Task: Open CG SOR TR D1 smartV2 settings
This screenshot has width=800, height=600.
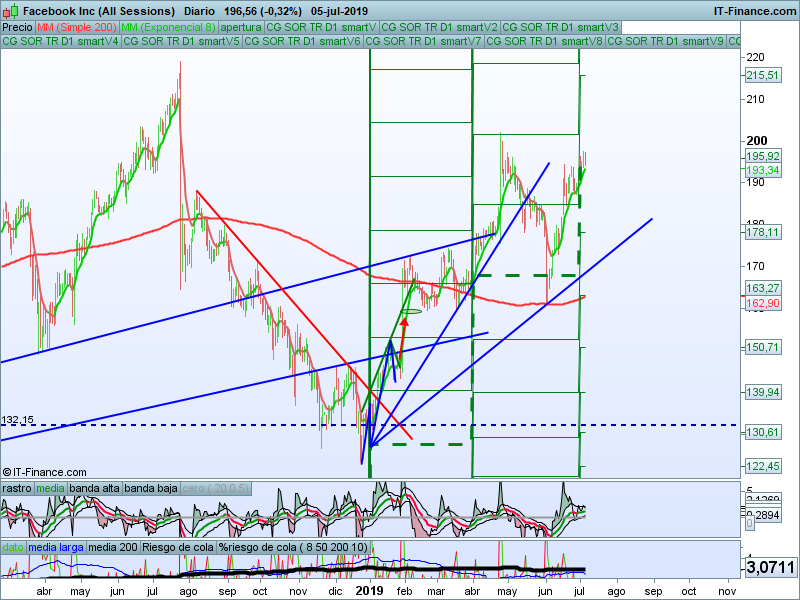Action: [439, 27]
